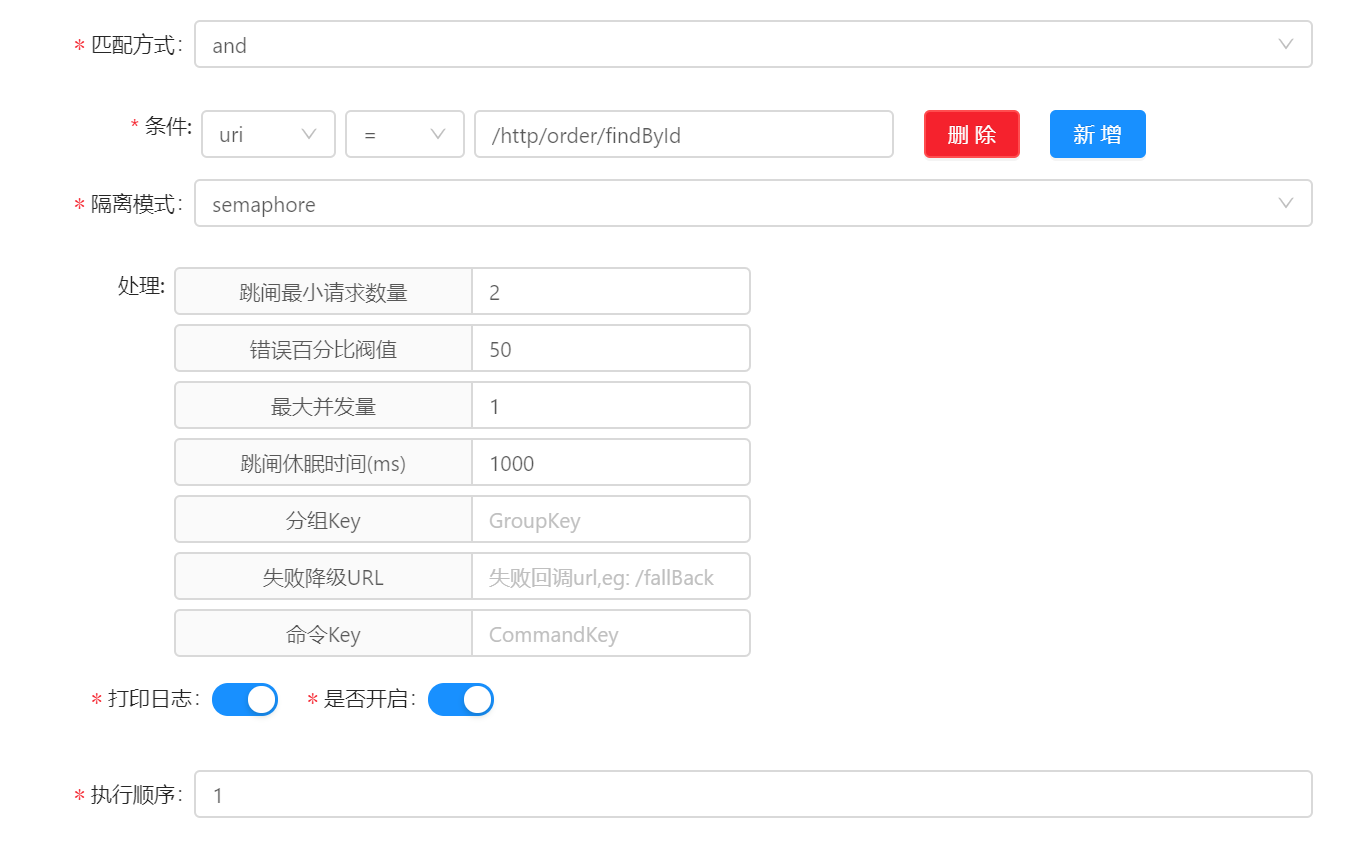
Task: Click the CommandKey input field
Action: pyautogui.click(x=611, y=634)
